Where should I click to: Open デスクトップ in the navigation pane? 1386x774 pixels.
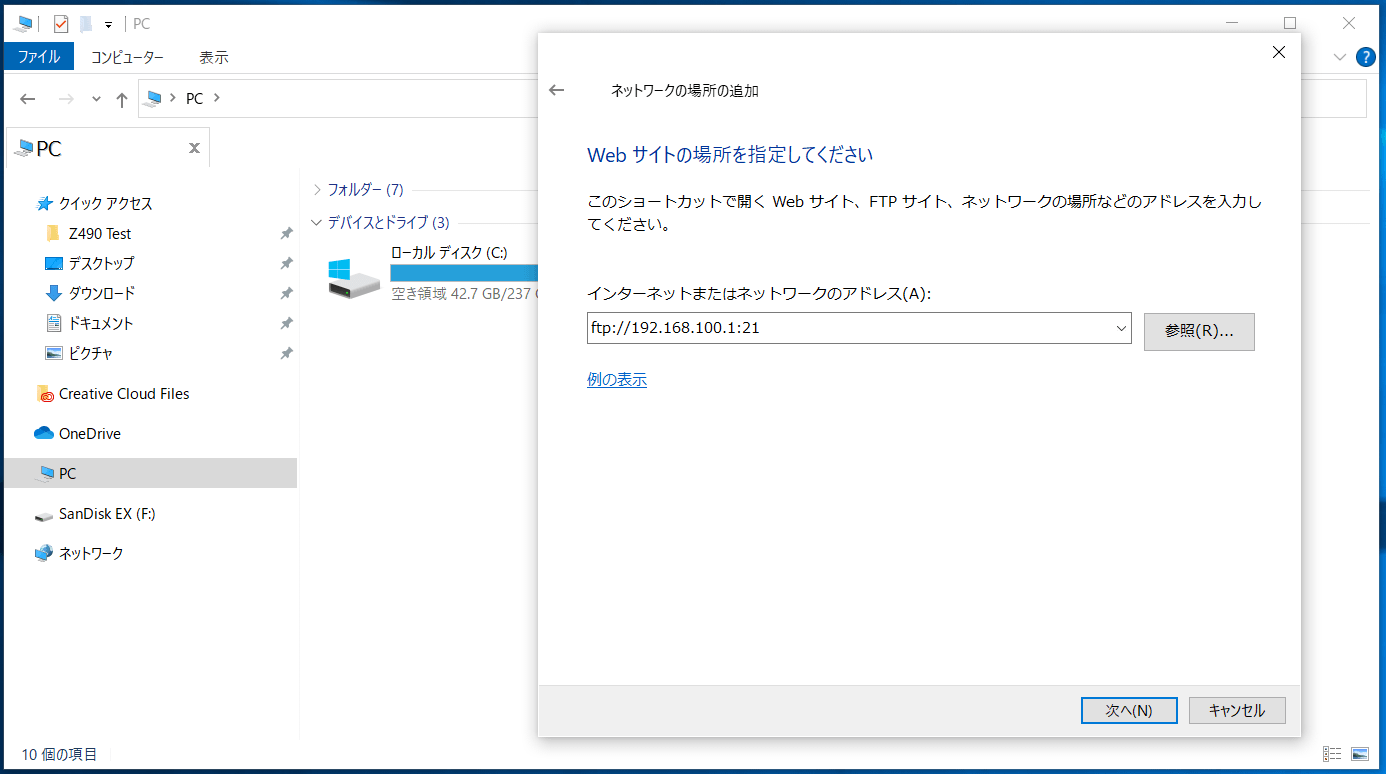click(101, 263)
